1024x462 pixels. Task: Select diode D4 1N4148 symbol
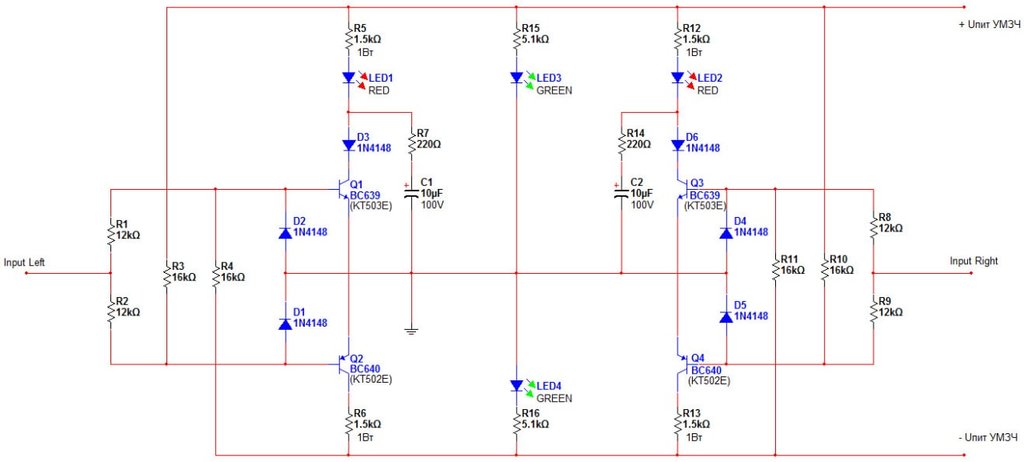(726, 233)
